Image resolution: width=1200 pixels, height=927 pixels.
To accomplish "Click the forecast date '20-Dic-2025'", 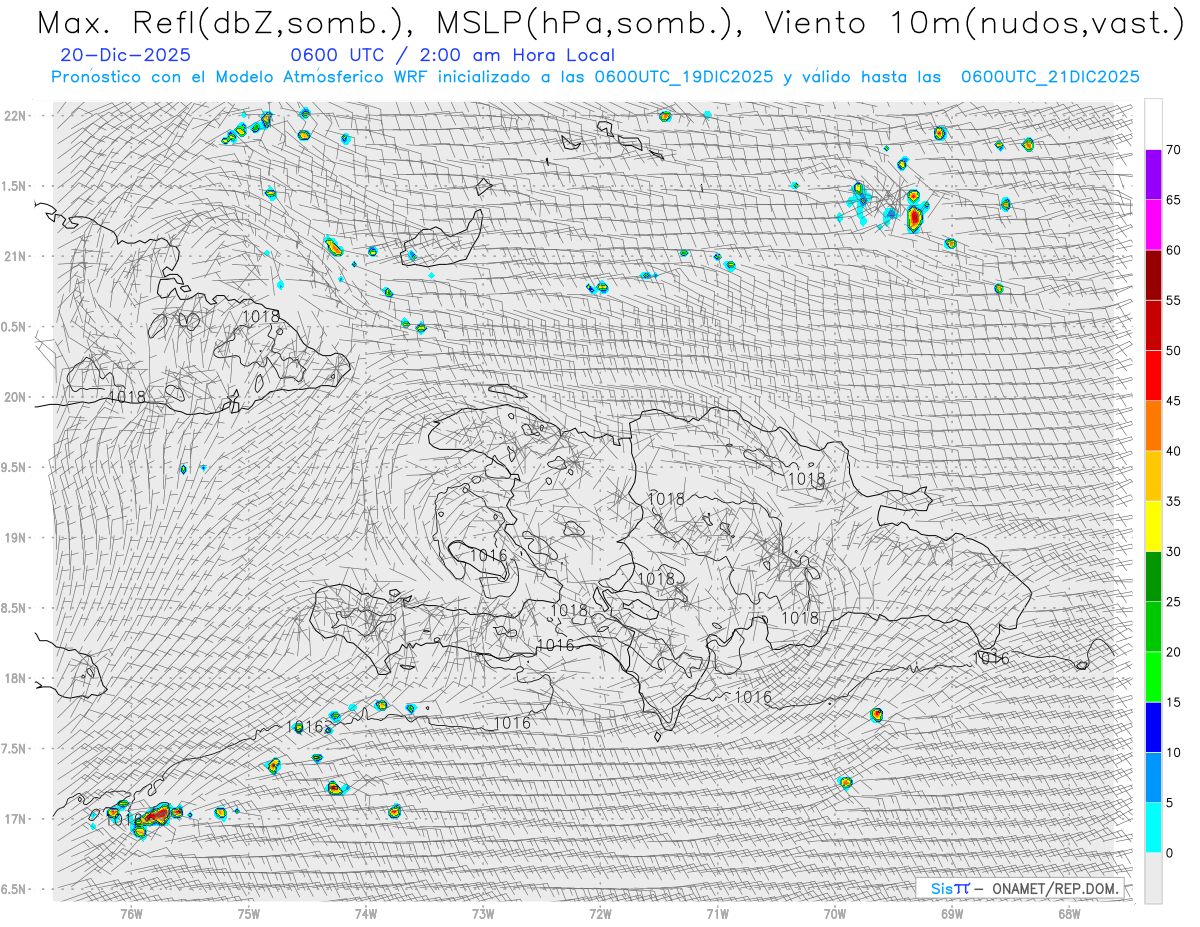I will click(125, 56).
